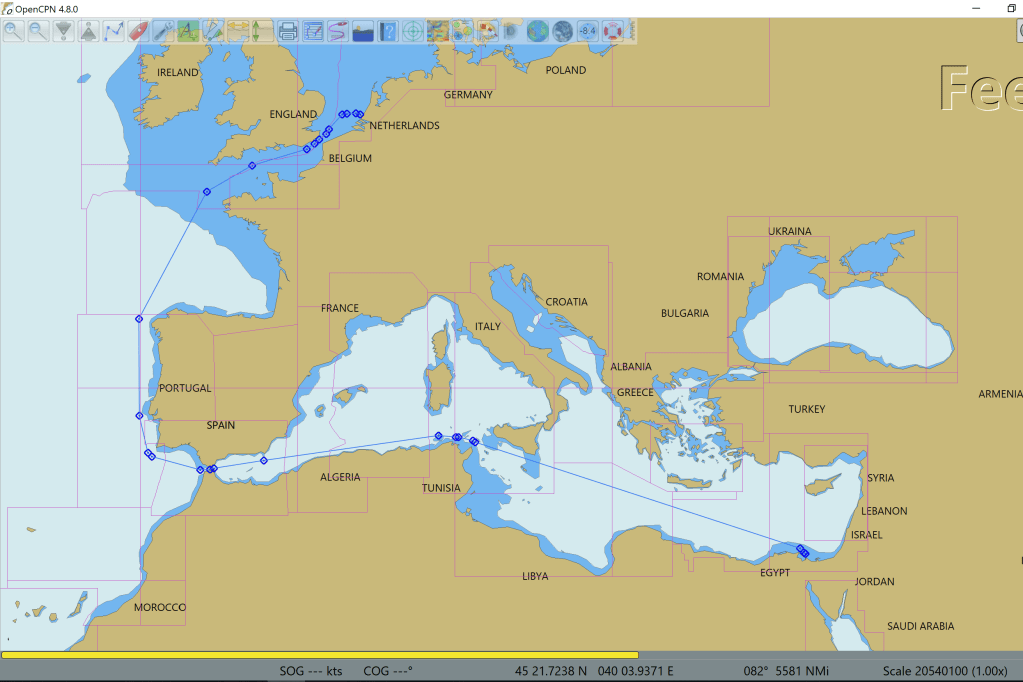
Task: Select the Create Route tool
Action: (113, 31)
